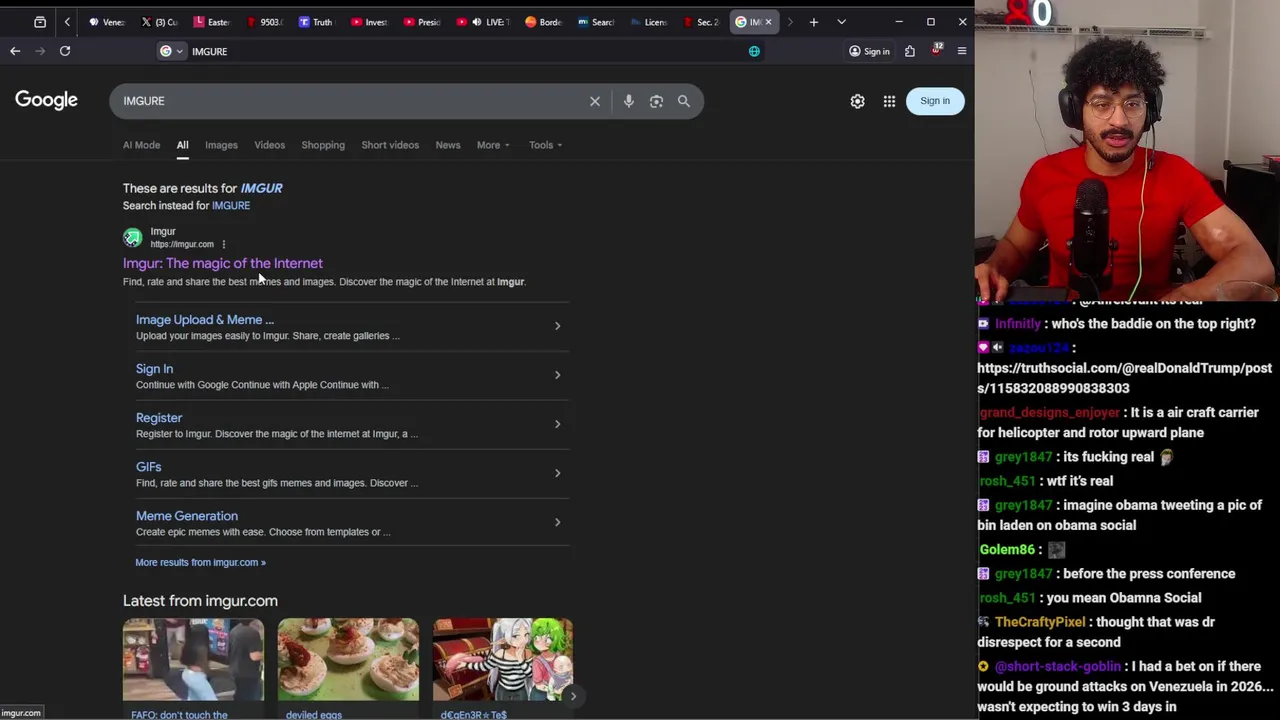Image resolution: width=1280 pixels, height=720 pixels.
Task: Click More results from imgur.com
Action: [x=200, y=562]
